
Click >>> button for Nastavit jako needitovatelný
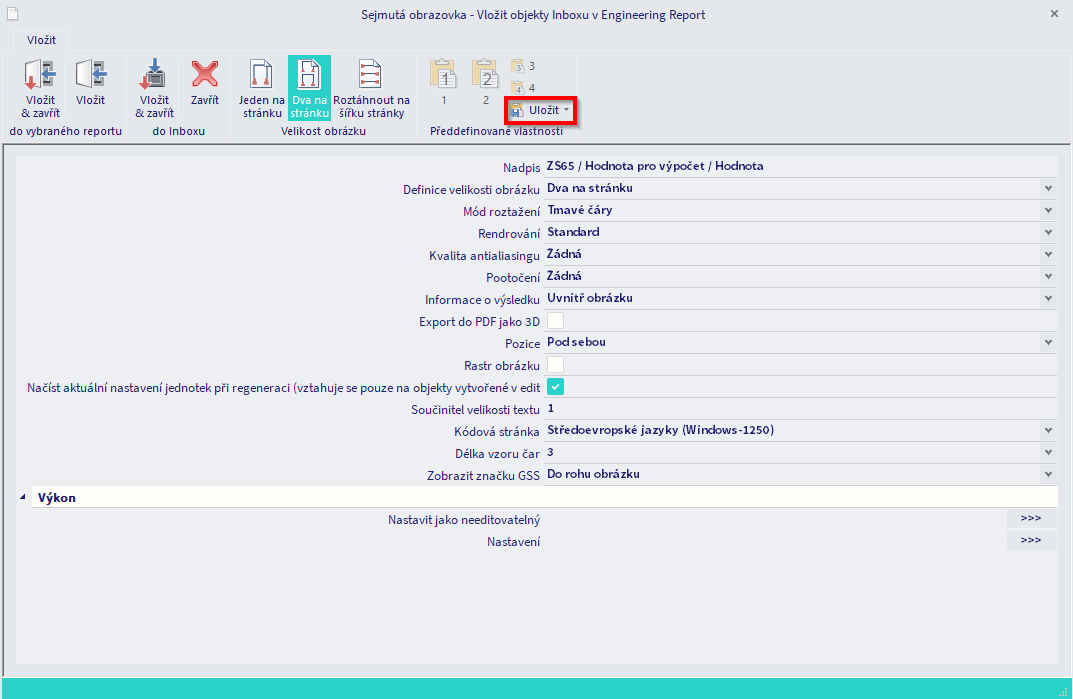tap(1030, 519)
